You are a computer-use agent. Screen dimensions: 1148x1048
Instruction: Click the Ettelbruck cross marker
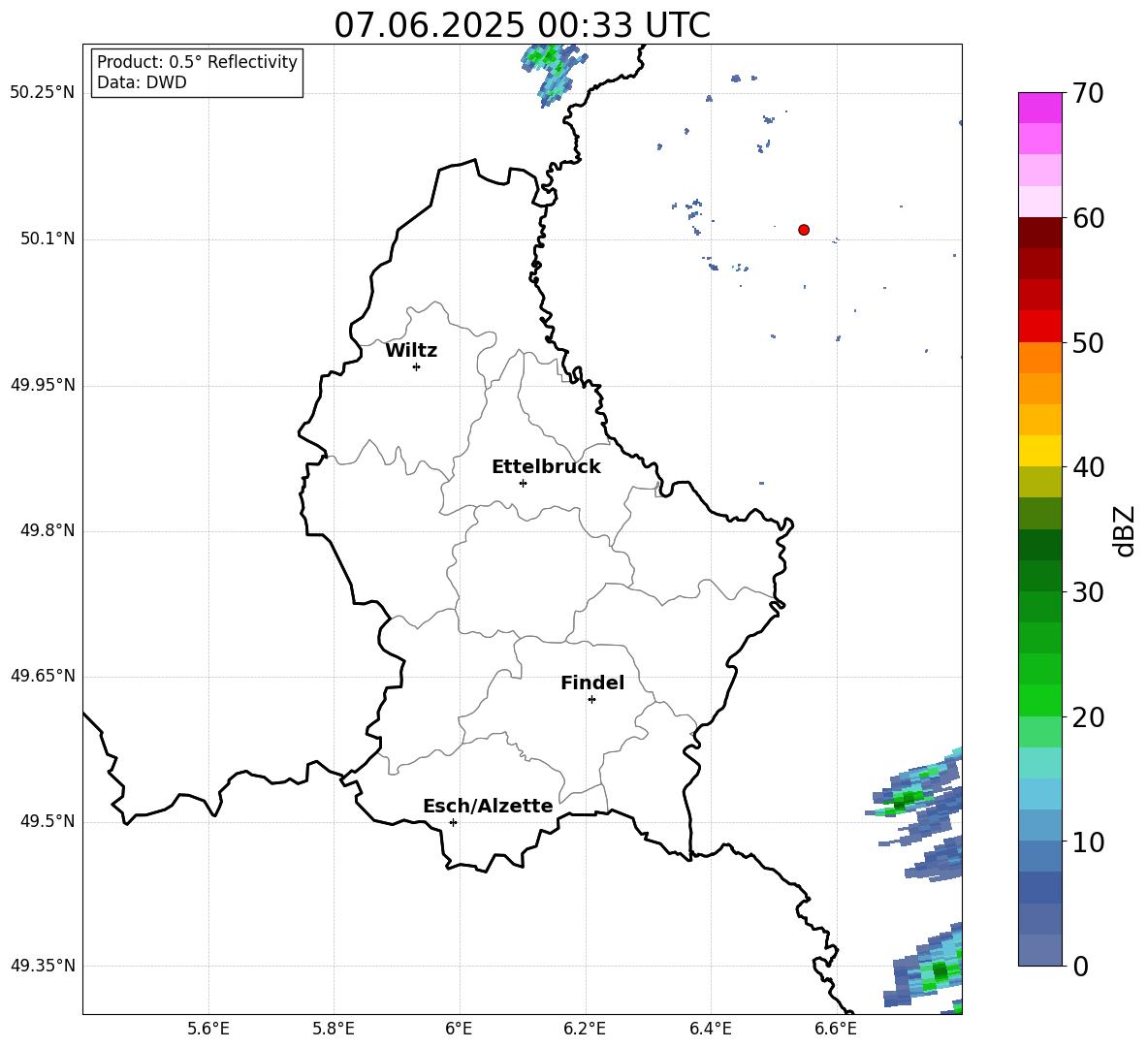click(x=523, y=483)
